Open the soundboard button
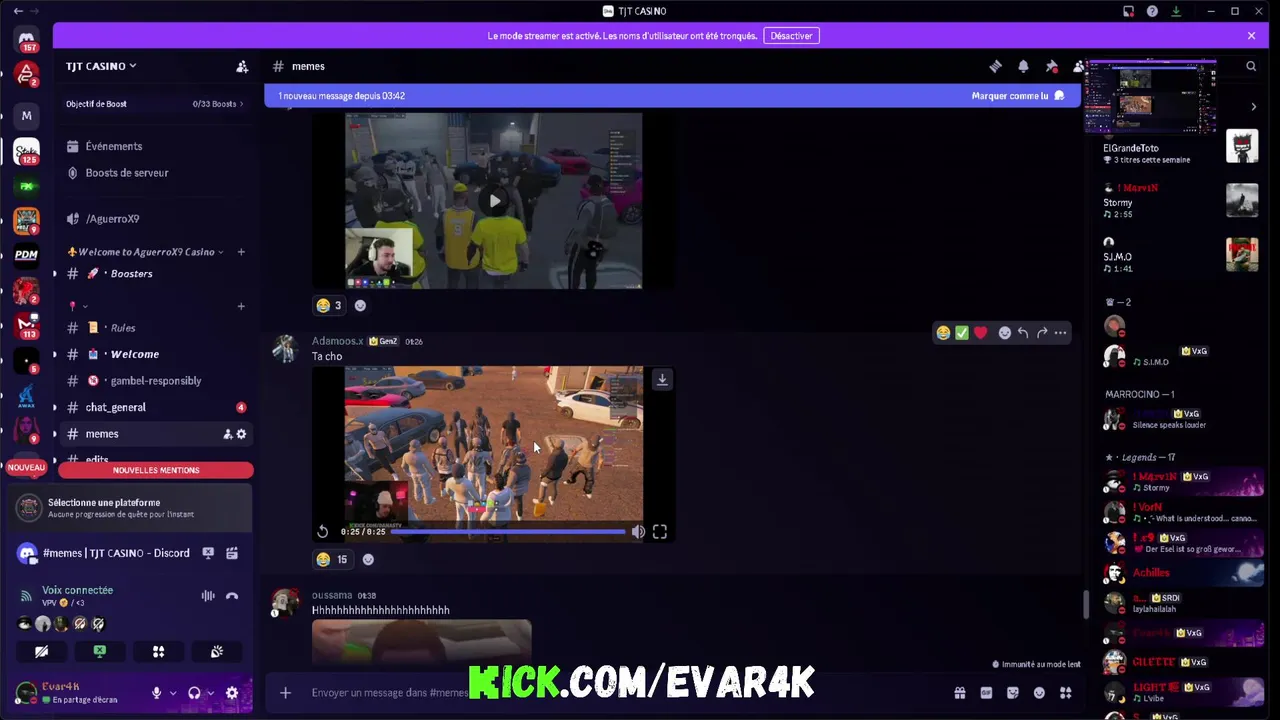This screenshot has width=1280, height=720. coord(217,652)
